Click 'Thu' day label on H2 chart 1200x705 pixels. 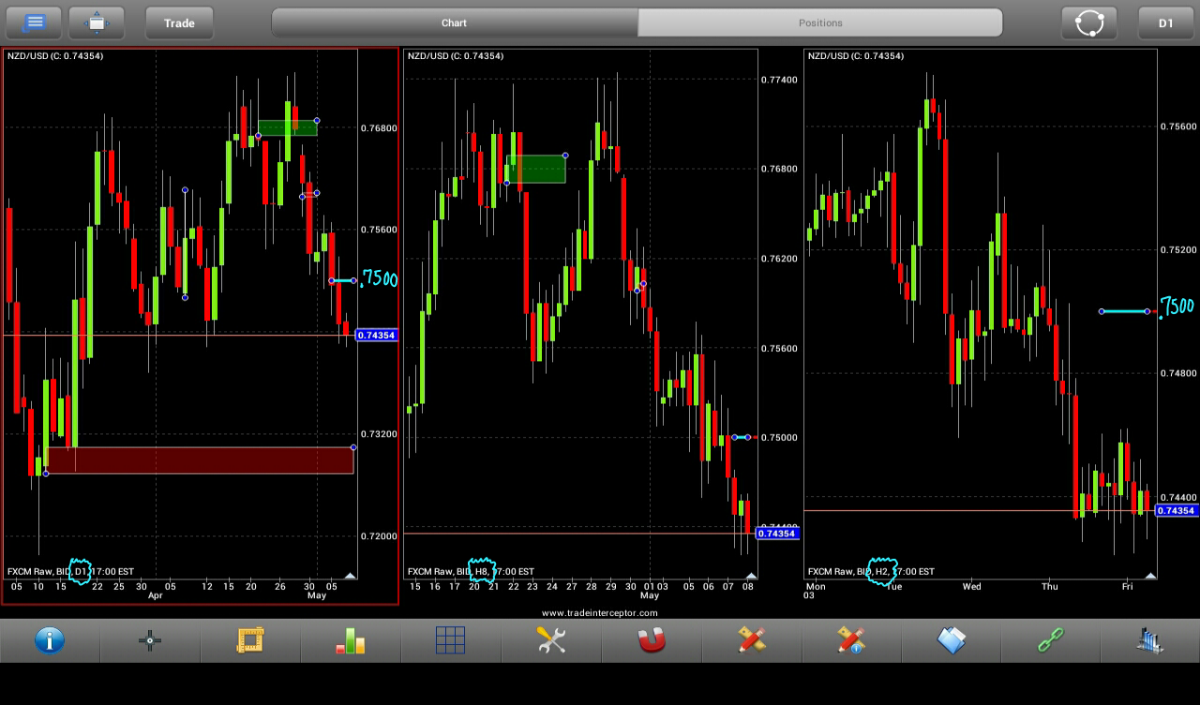click(1050, 587)
